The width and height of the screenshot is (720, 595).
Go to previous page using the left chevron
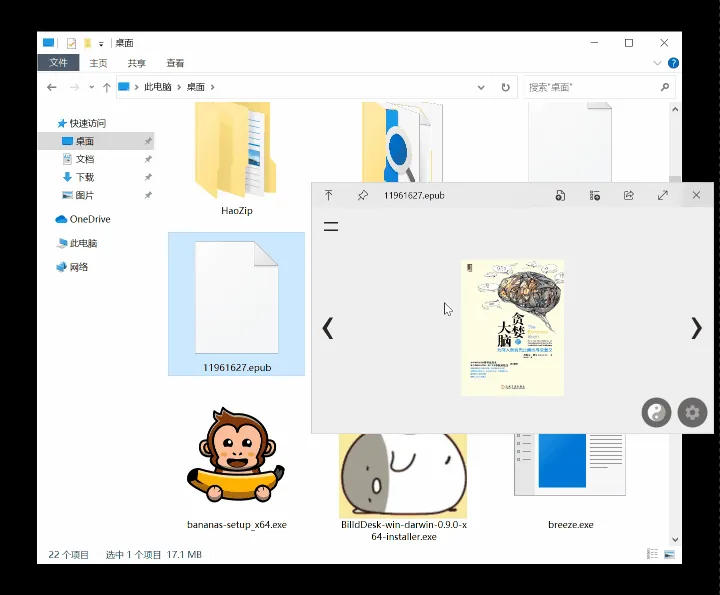[x=327, y=328]
